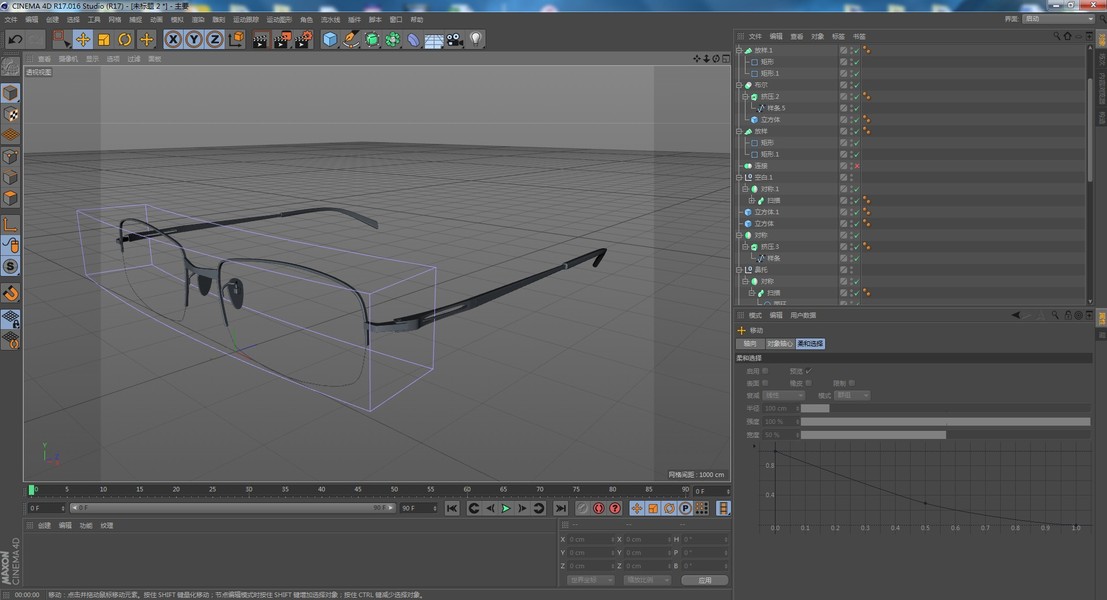1107x600 pixels.
Task: Switch to texture mode checker icon
Action: [x=10, y=114]
